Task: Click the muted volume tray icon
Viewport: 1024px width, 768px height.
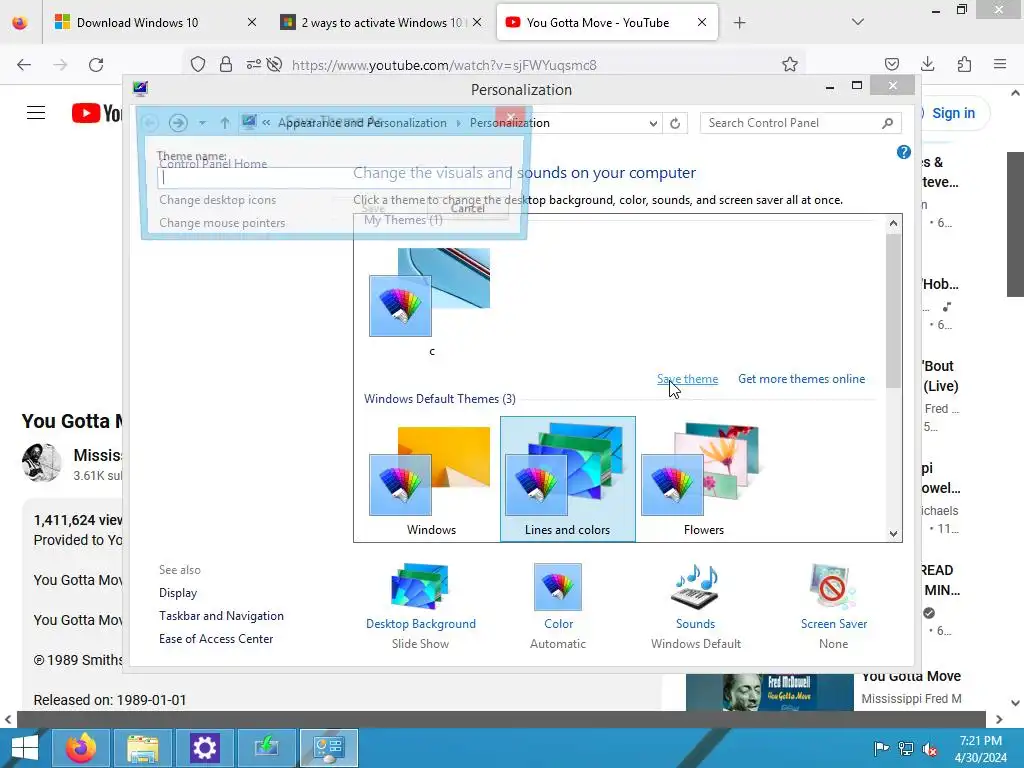Action: point(930,748)
